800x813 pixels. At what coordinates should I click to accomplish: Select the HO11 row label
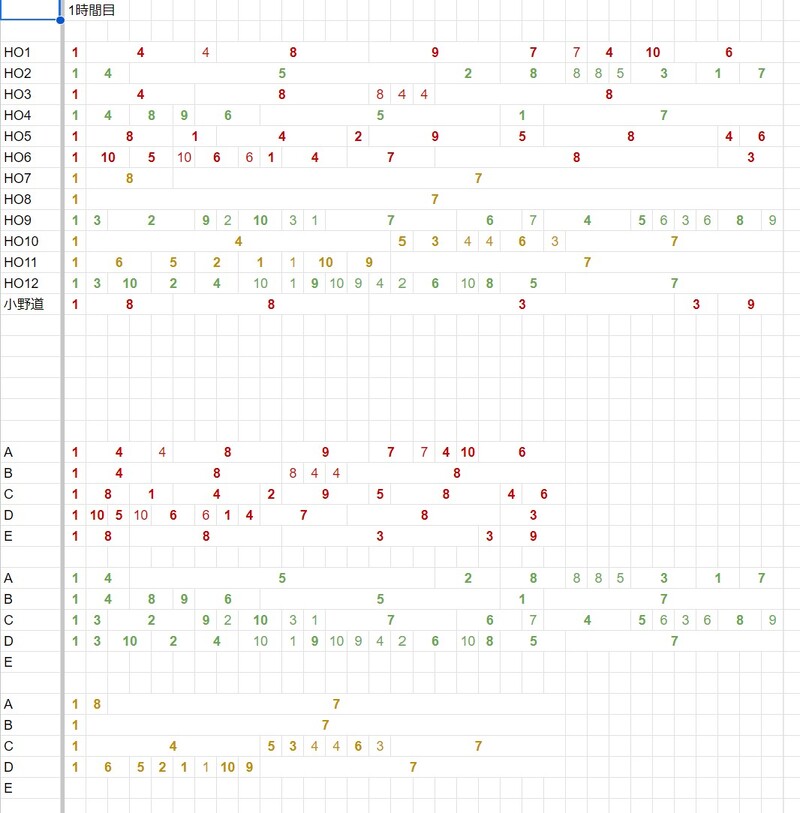[20, 262]
